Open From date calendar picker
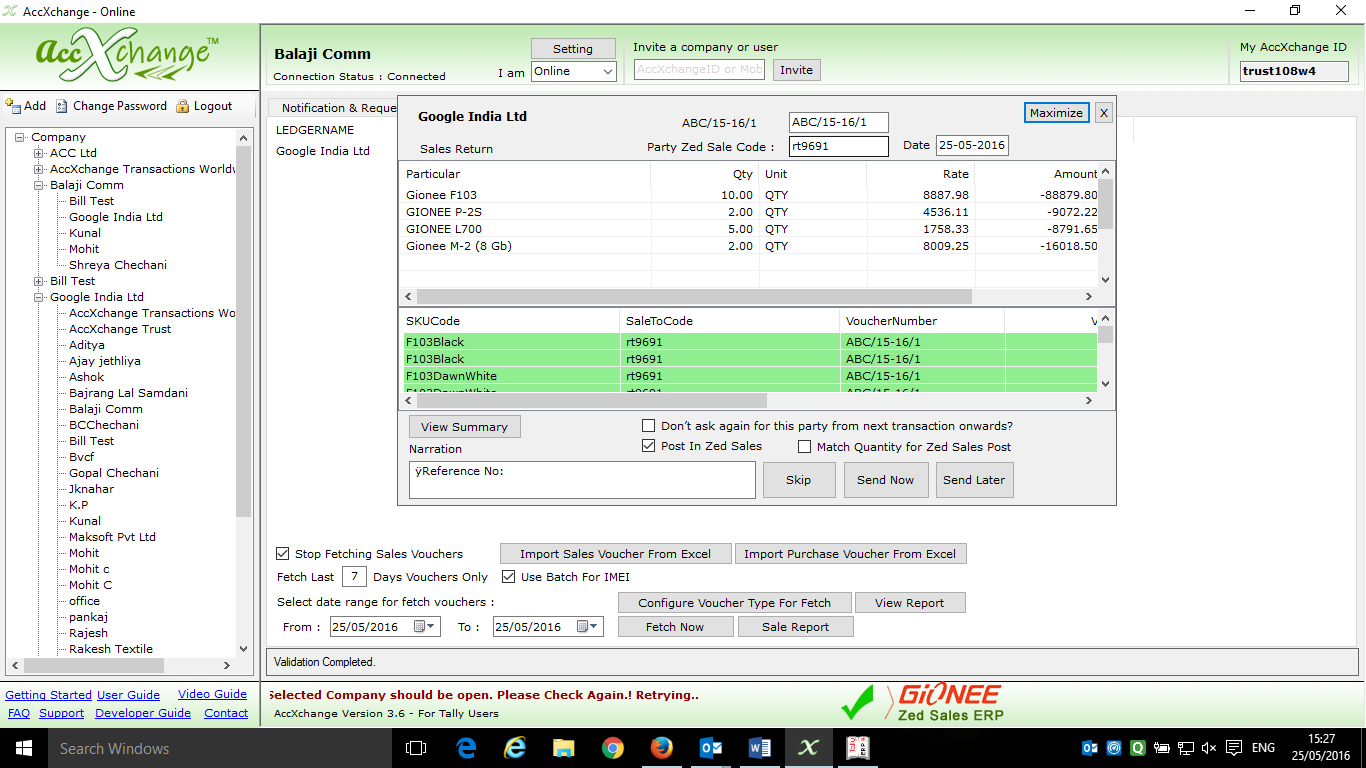 [x=420, y=627]
